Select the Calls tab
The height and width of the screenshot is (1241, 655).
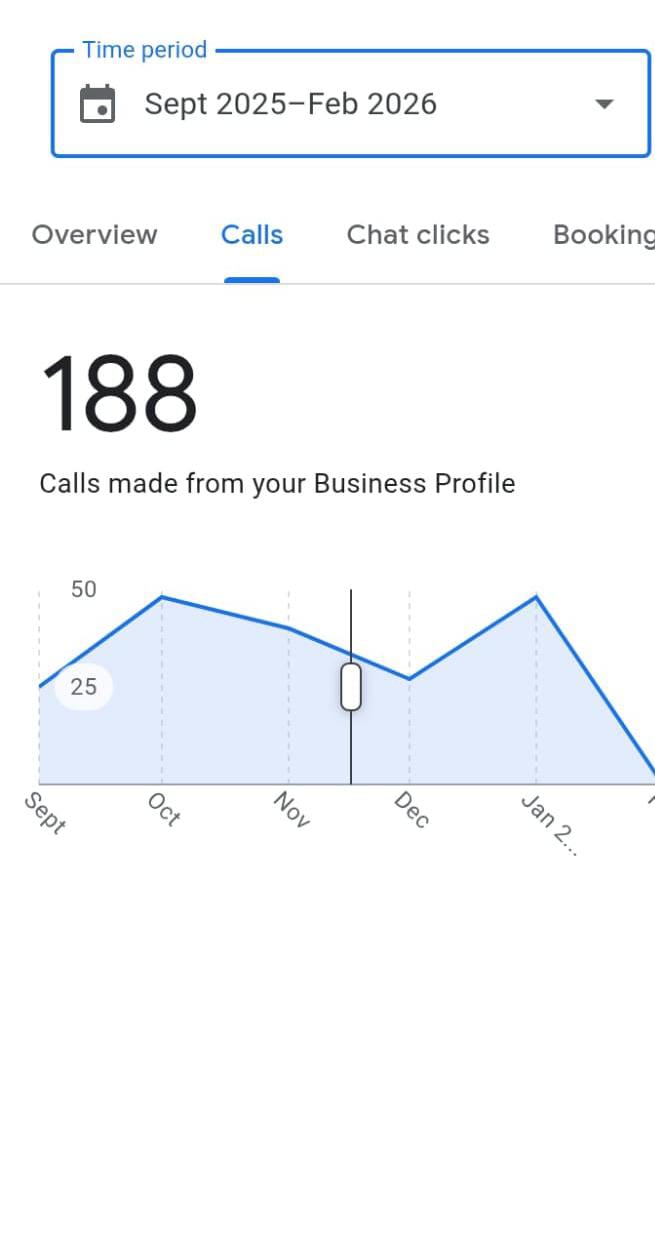pyautogui.click(x=251, y=234)
